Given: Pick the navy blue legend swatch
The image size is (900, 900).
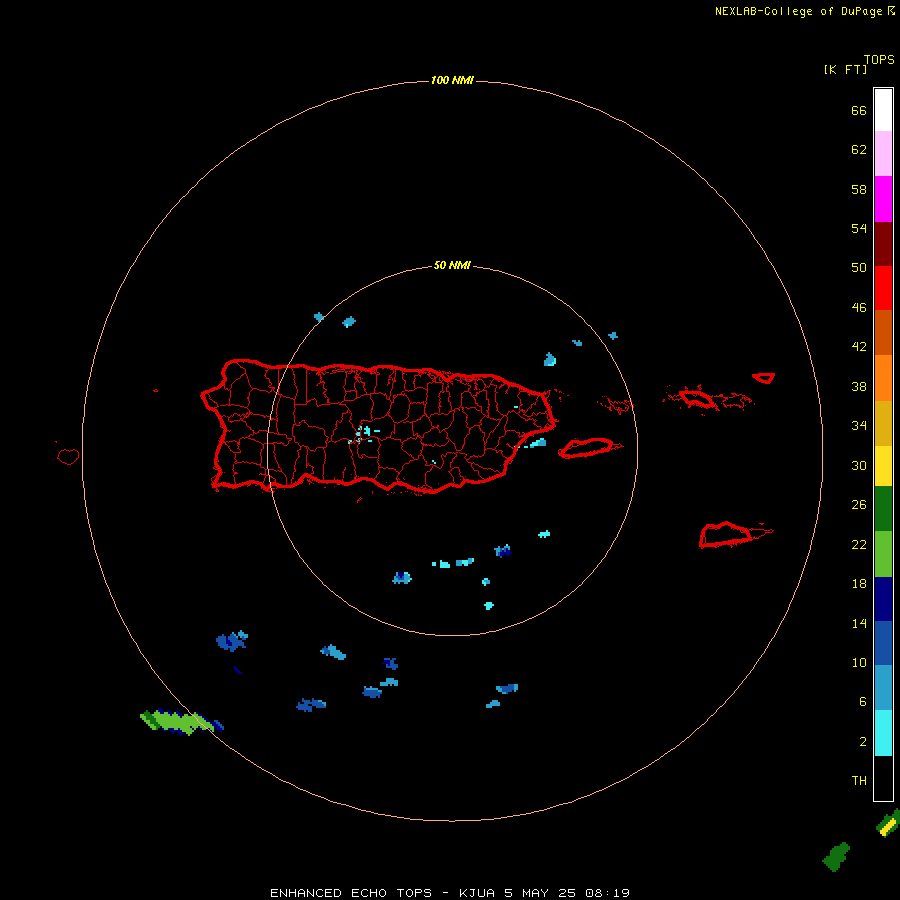Looking at the screenshot, I should point(883,599).
